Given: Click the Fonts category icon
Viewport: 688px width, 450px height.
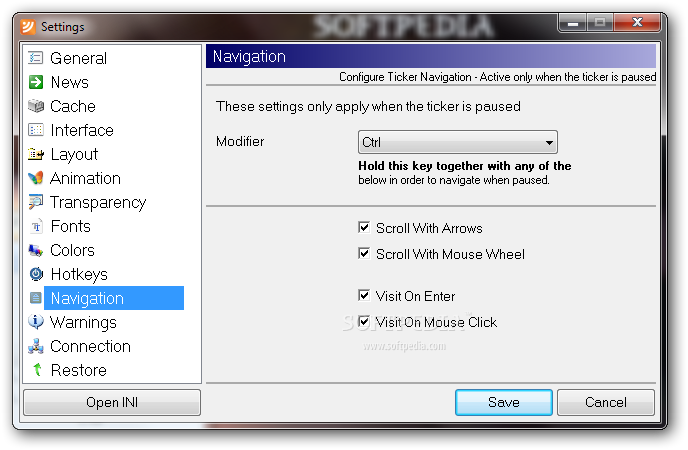Looking at the screenshot, I should click(36, 226).
